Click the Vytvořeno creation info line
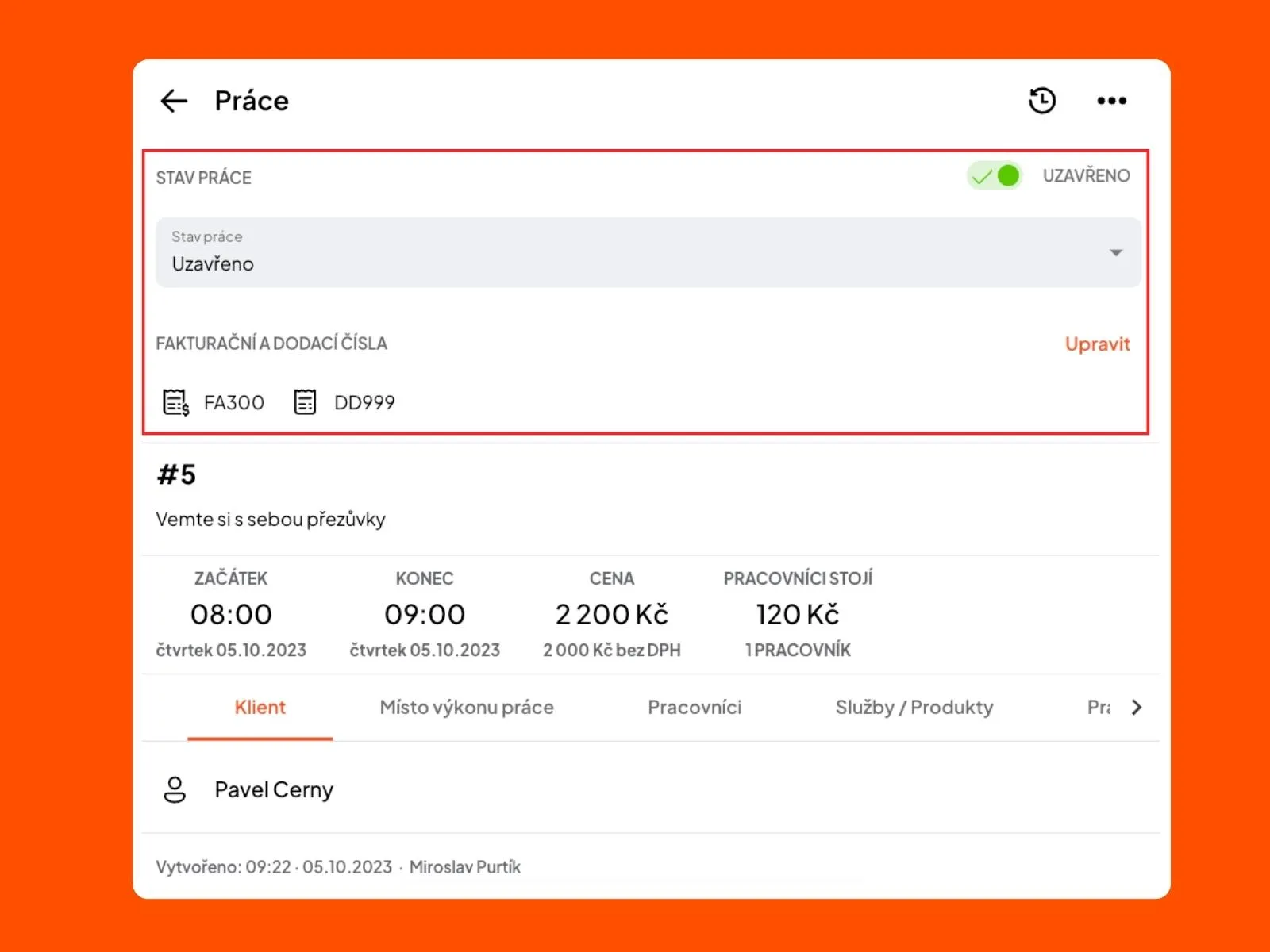Image resolution: width=1270 pixels, height=952 pixels. click(338, 867)
